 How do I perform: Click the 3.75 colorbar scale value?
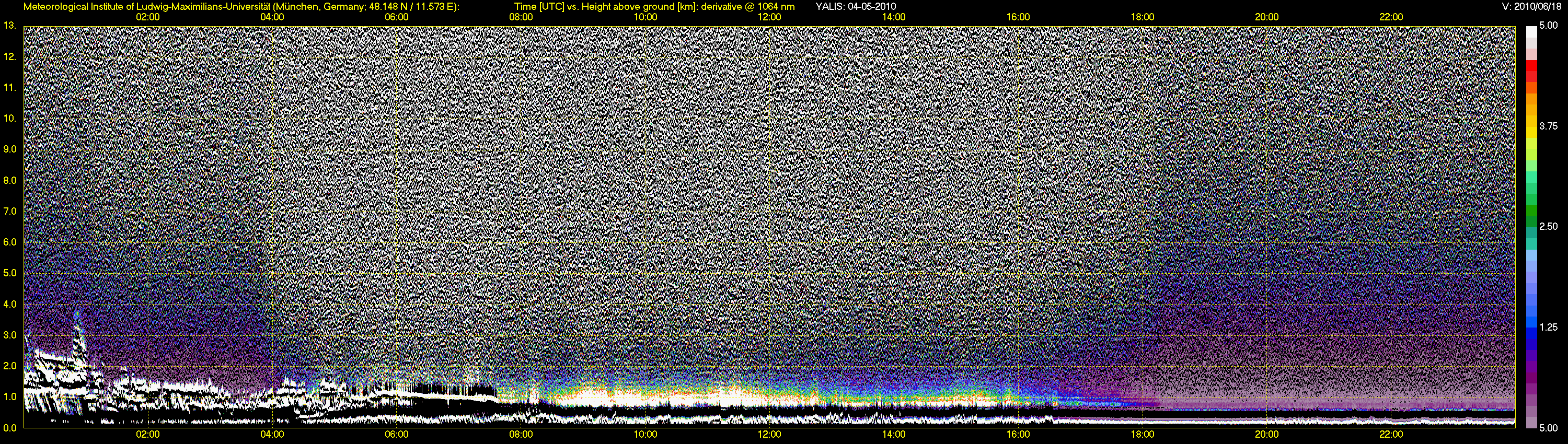1548,126
